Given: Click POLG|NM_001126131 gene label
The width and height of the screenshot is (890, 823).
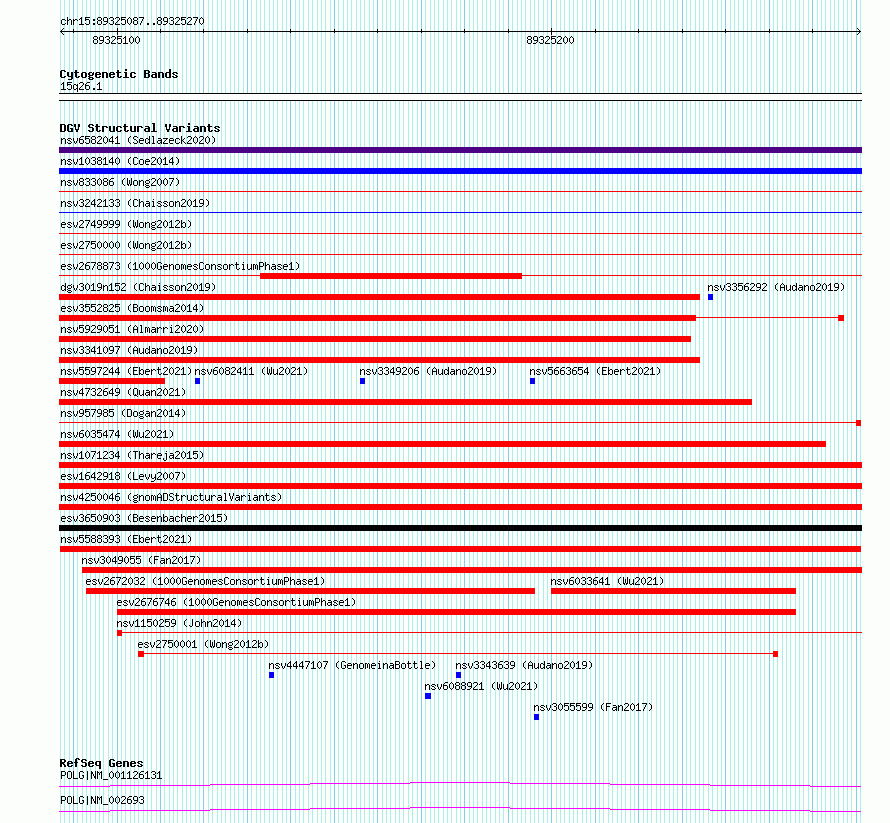Looking at the screenshot, I should (x=111, y=775).
